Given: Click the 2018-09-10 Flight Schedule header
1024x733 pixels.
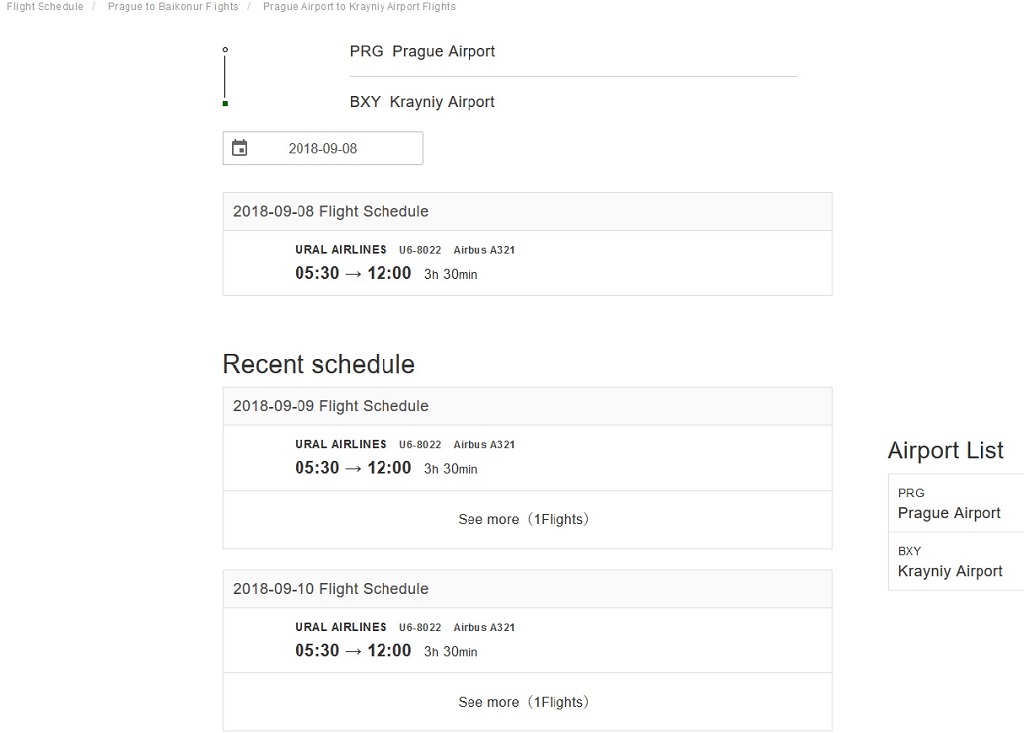Looking at the screenshot, I should (x=527, y=589).
